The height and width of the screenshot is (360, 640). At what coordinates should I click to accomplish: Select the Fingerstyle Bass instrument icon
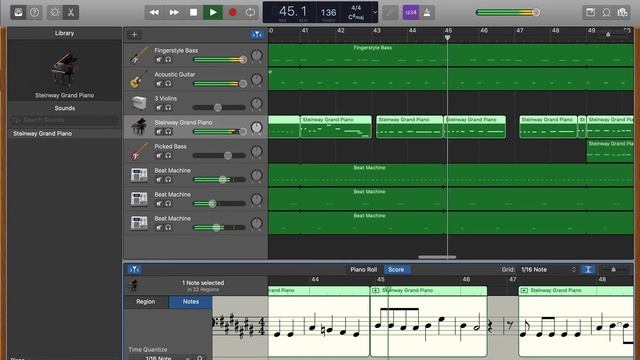pyautogui.click(x=139, y=55)
